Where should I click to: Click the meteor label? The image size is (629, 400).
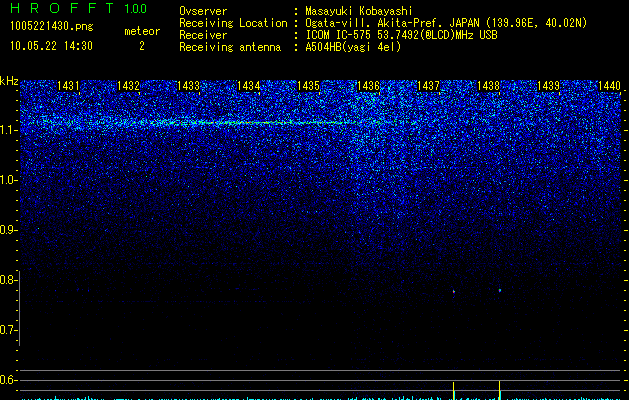click(142, 31)
